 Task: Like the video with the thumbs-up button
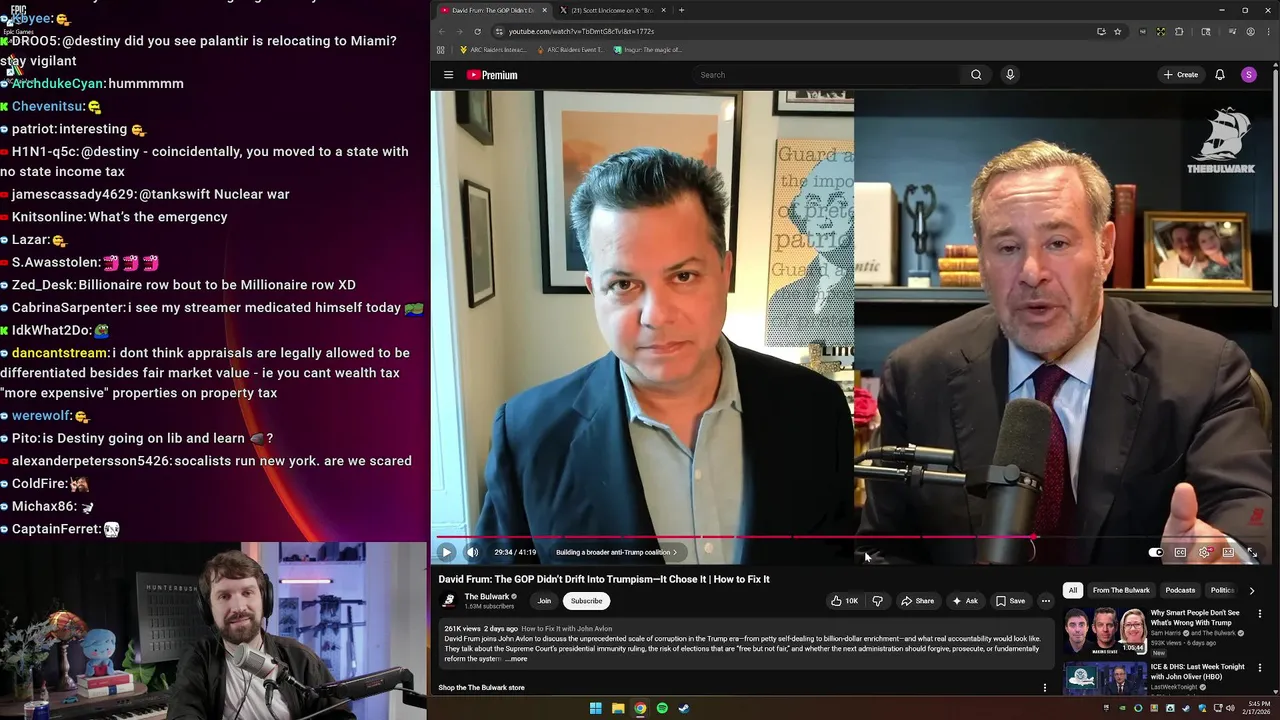coord(844,601)
